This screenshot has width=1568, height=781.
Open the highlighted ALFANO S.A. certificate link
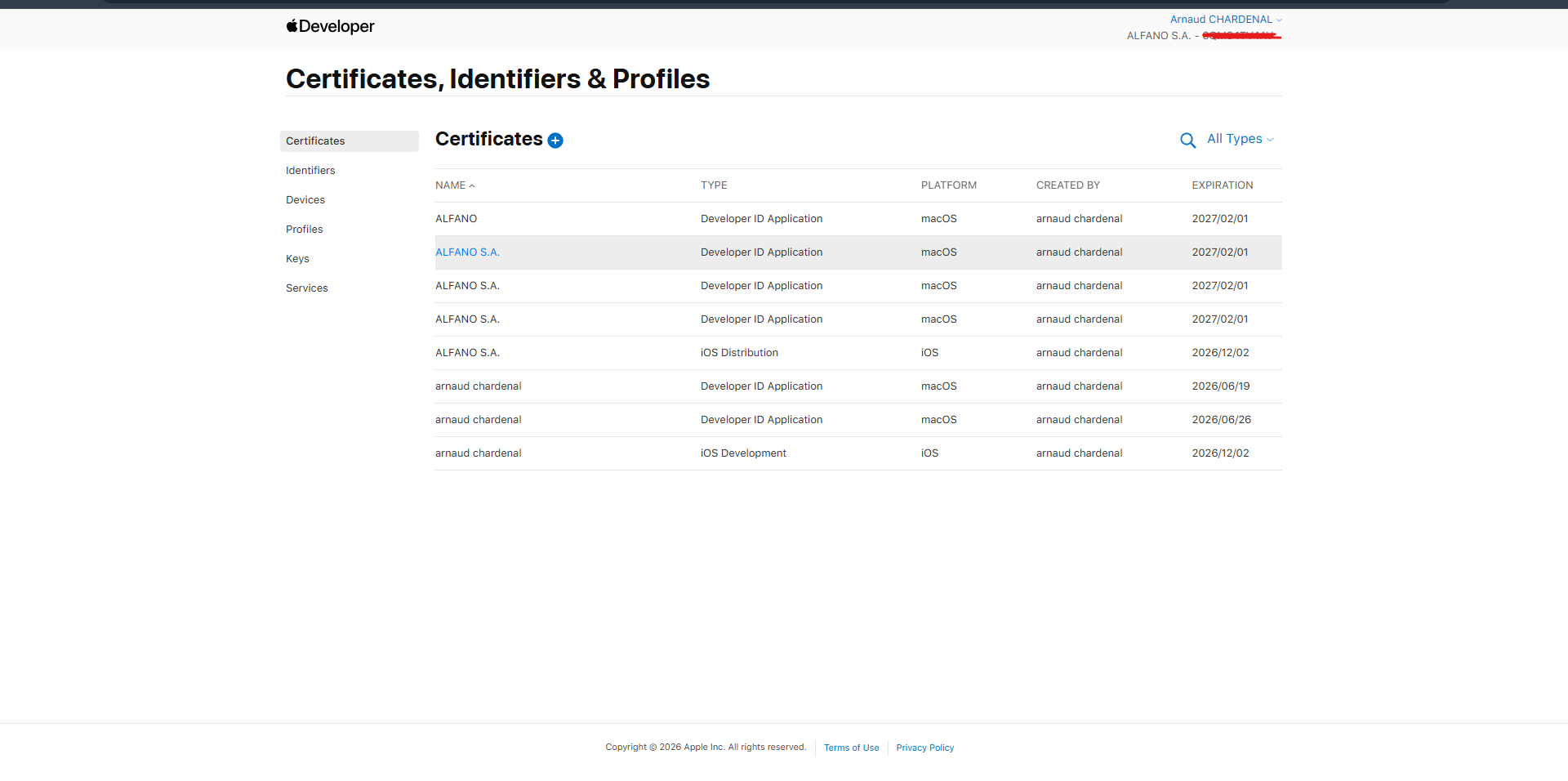tap(467, 252)
